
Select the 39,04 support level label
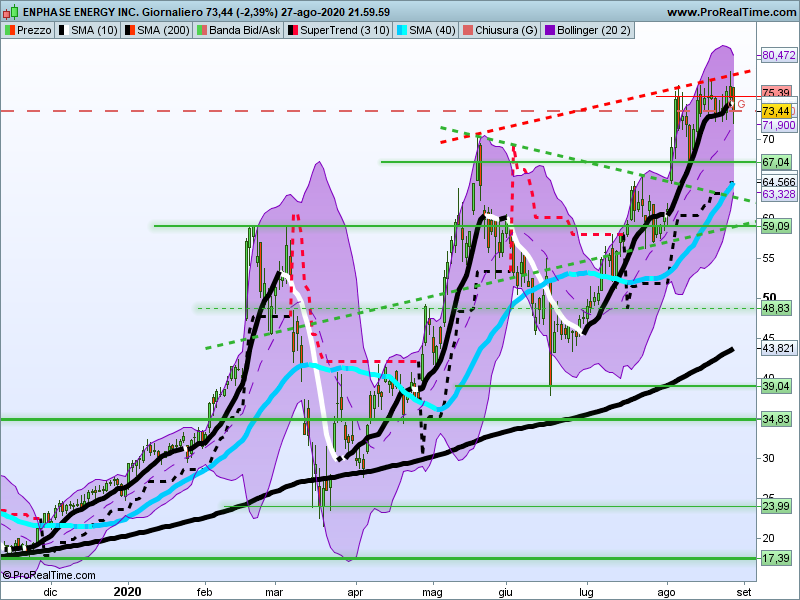click(x=776, y=386)
